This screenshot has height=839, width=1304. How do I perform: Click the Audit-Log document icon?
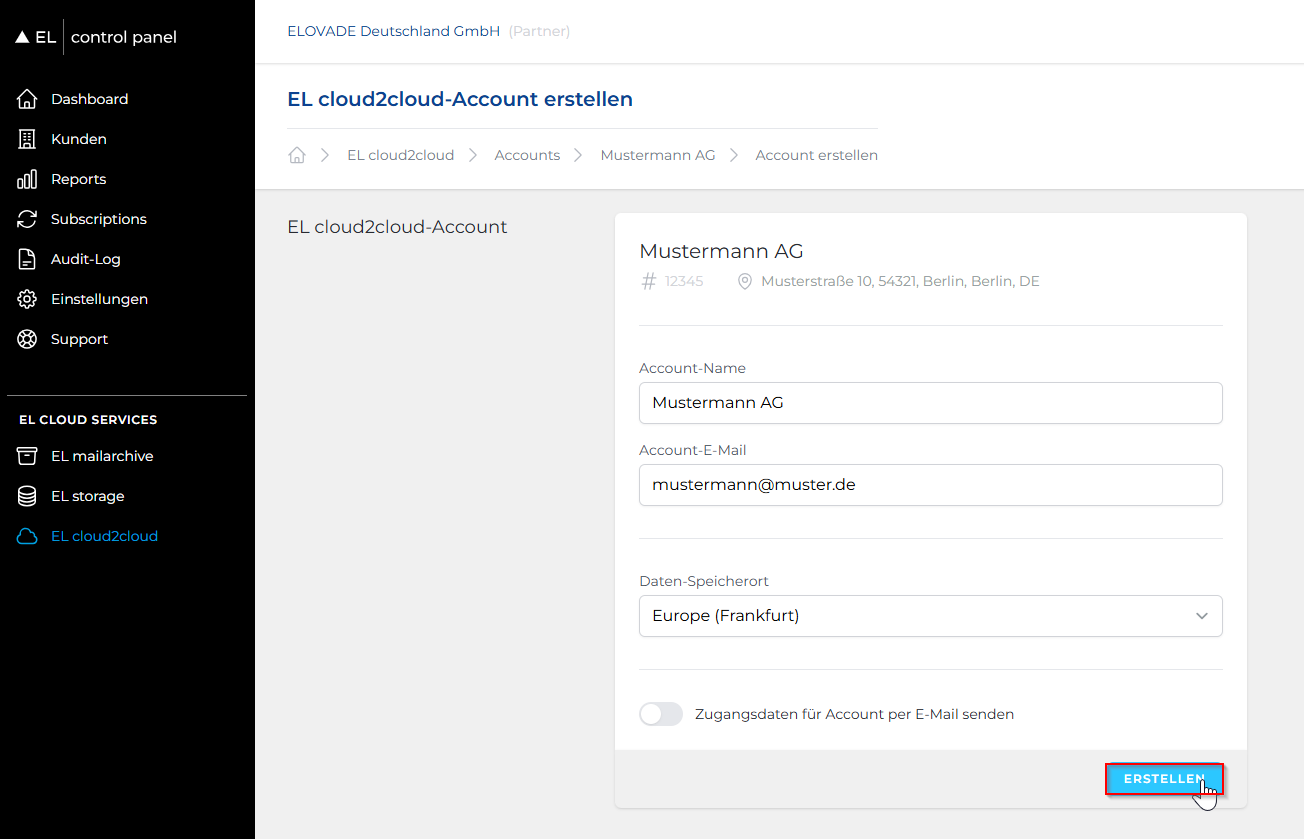tap(27, 259)
